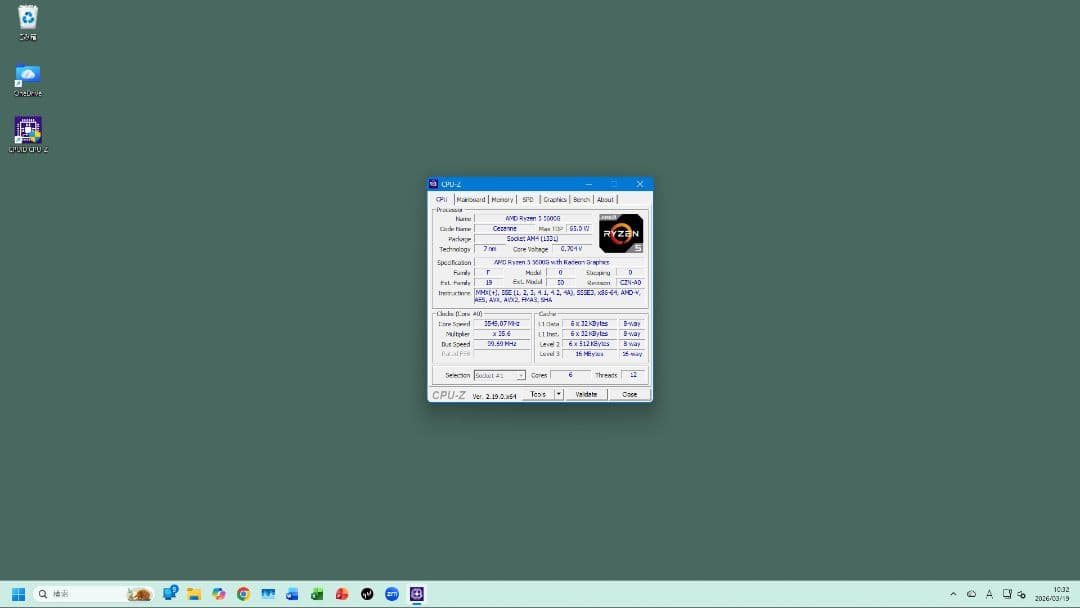The width and height of the screenshot is (1080, 608).
Task: Close the CPU-Z window with X
Action: [640, 184]
